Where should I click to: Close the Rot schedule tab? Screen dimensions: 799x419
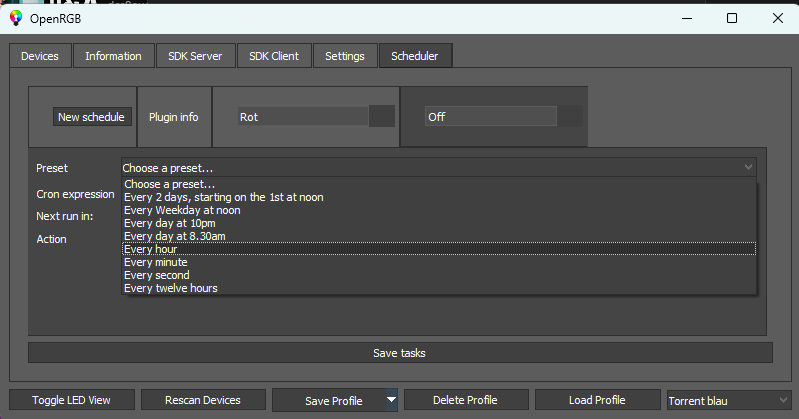(382, 116)
